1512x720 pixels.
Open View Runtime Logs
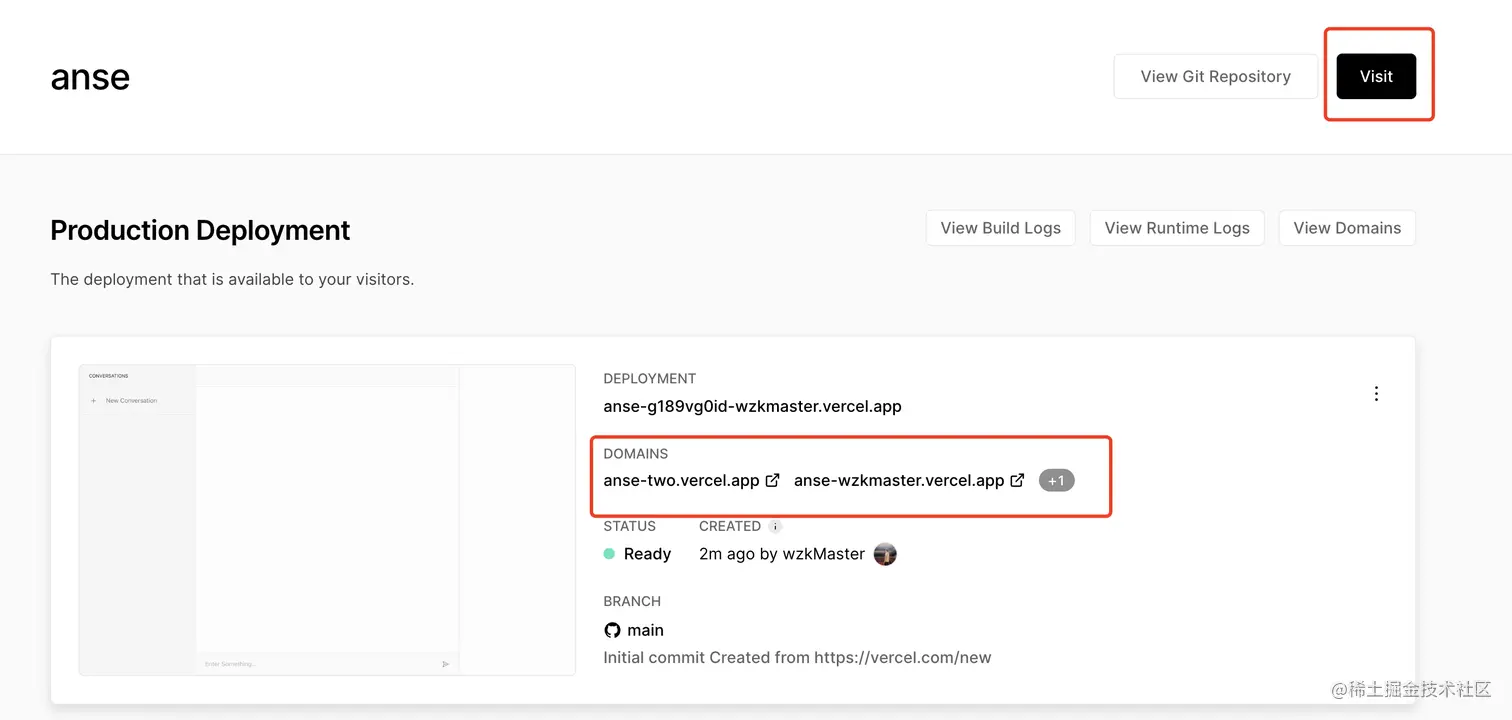[1177, 228]
